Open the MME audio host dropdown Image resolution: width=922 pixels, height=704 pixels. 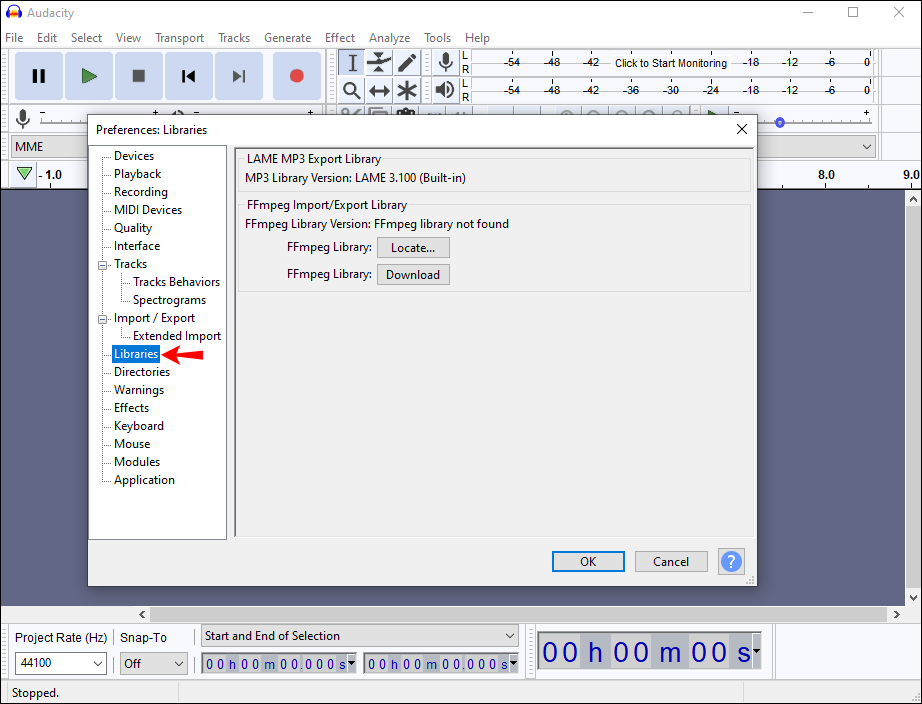click(49, 146)
